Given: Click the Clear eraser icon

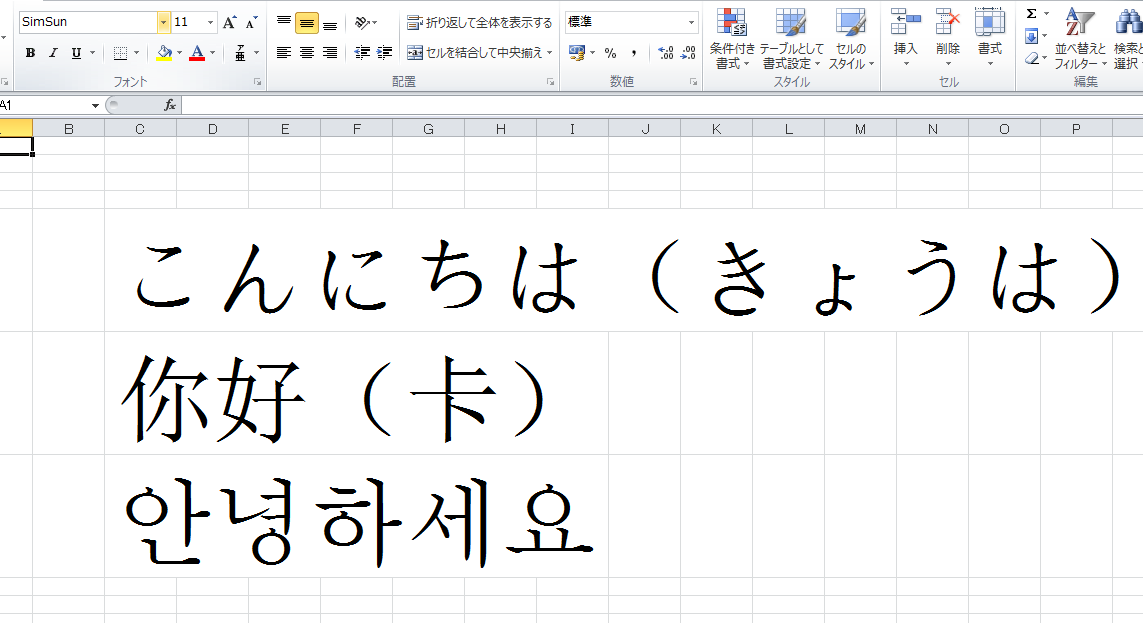Looking at the screenshot, I should pos(1031,58).
